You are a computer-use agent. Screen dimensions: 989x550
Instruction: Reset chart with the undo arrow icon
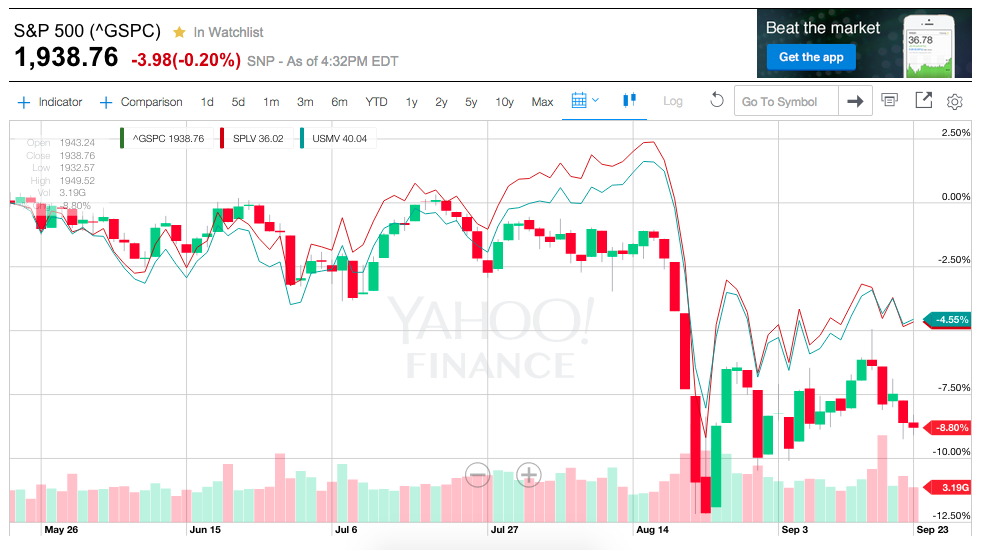(717, 100)
